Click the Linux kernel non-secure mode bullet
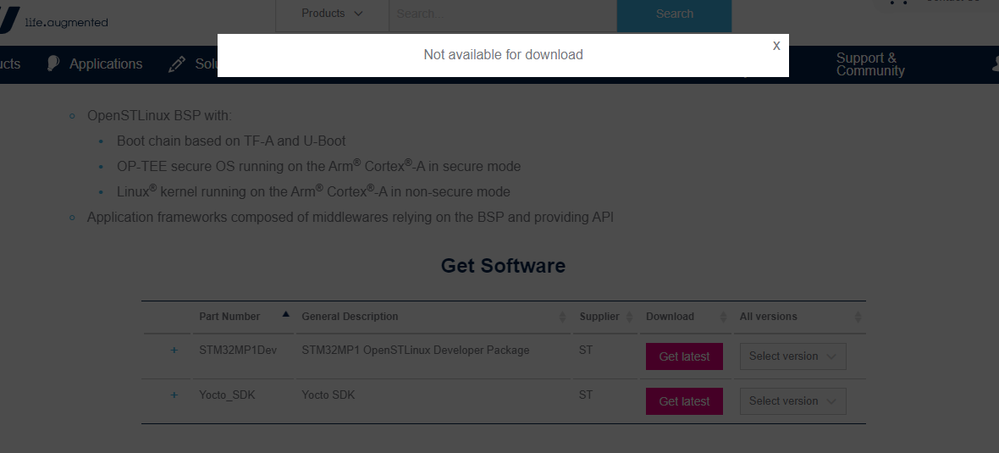The image size is (999, 453). tap(313, 191)
